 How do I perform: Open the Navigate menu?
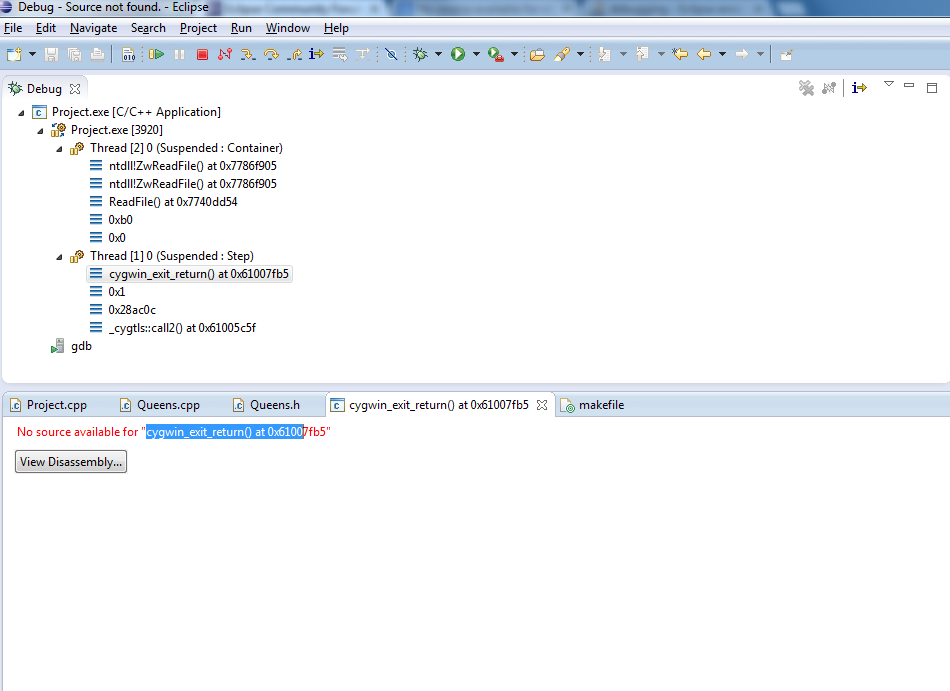click(x=93, y=28)
